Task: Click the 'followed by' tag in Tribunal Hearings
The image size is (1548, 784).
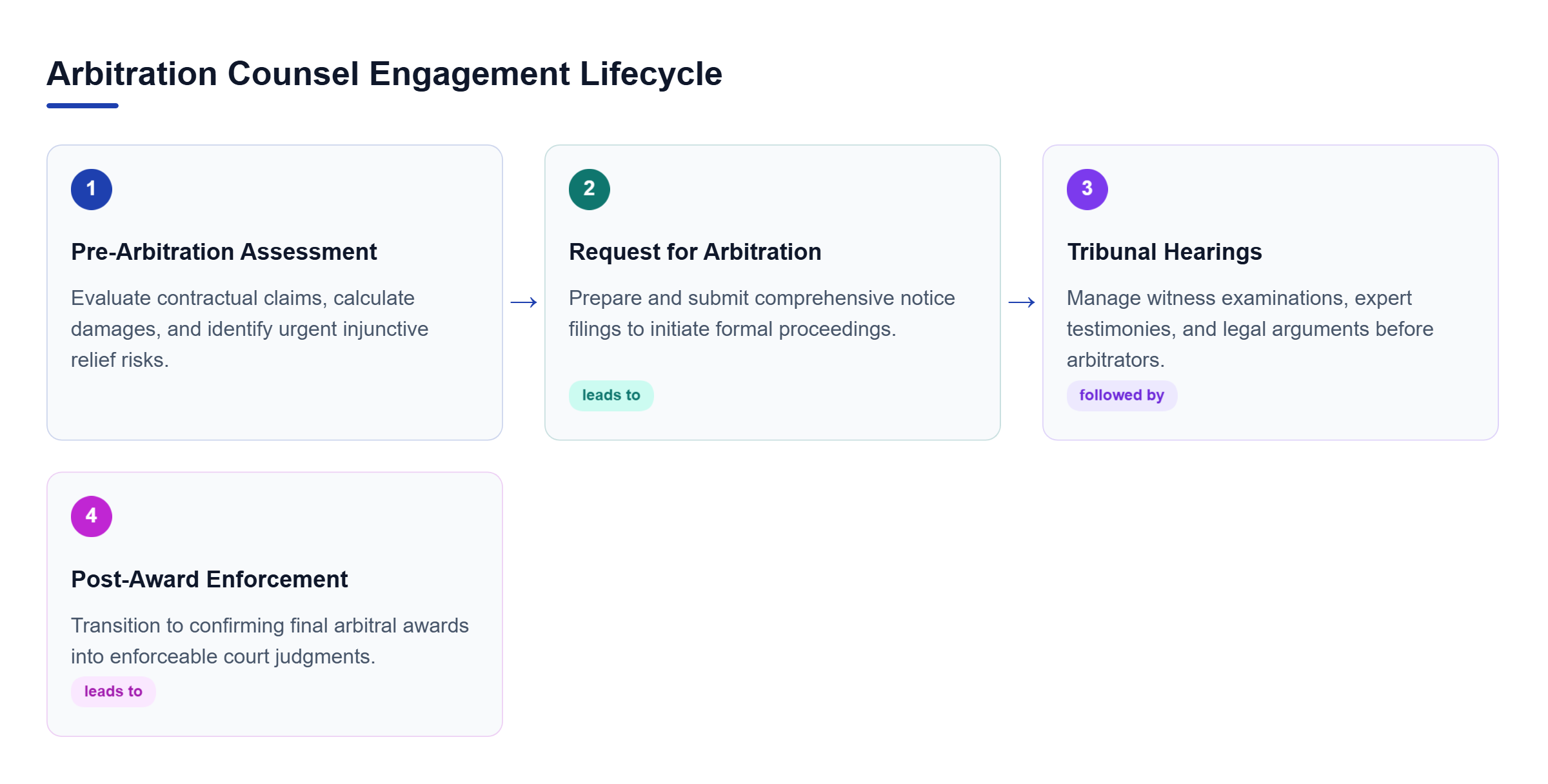Action: [1122, 395]
